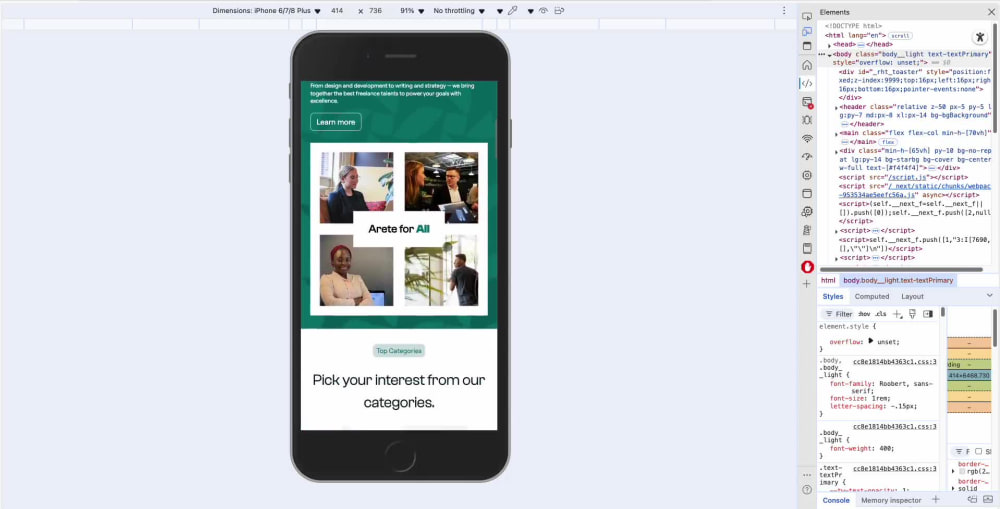1000x509 pixels.
Task: Expand more tabs chevron beside Layout
Action: click(x=989, y=296)
